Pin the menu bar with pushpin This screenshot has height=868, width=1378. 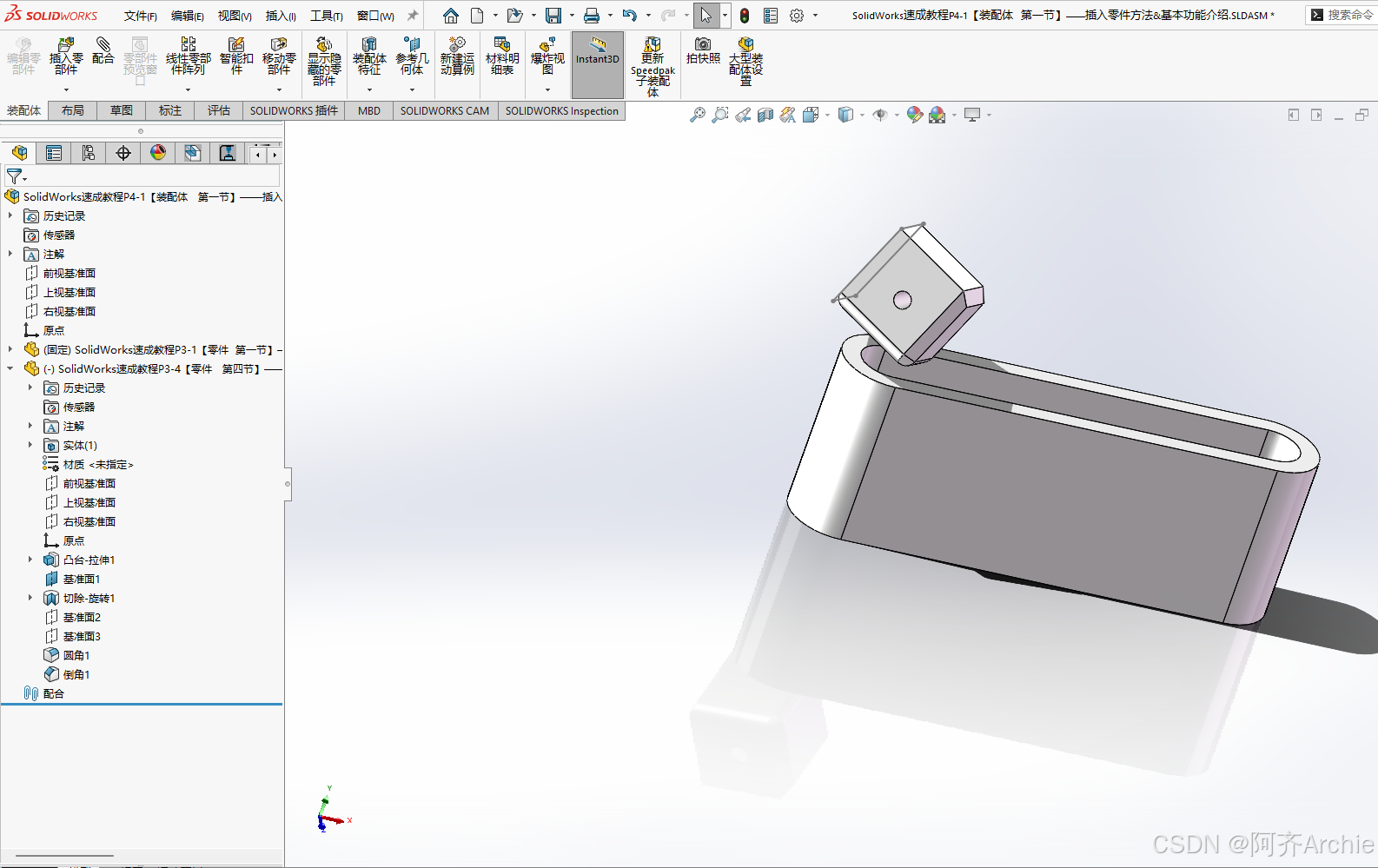coord(413,16)
